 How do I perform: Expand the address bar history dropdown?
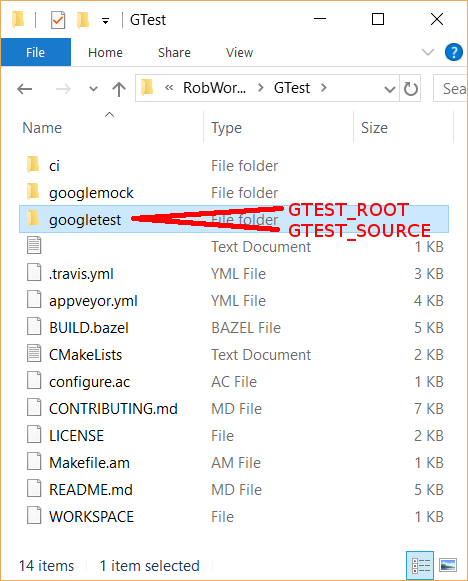pos(389,89)
